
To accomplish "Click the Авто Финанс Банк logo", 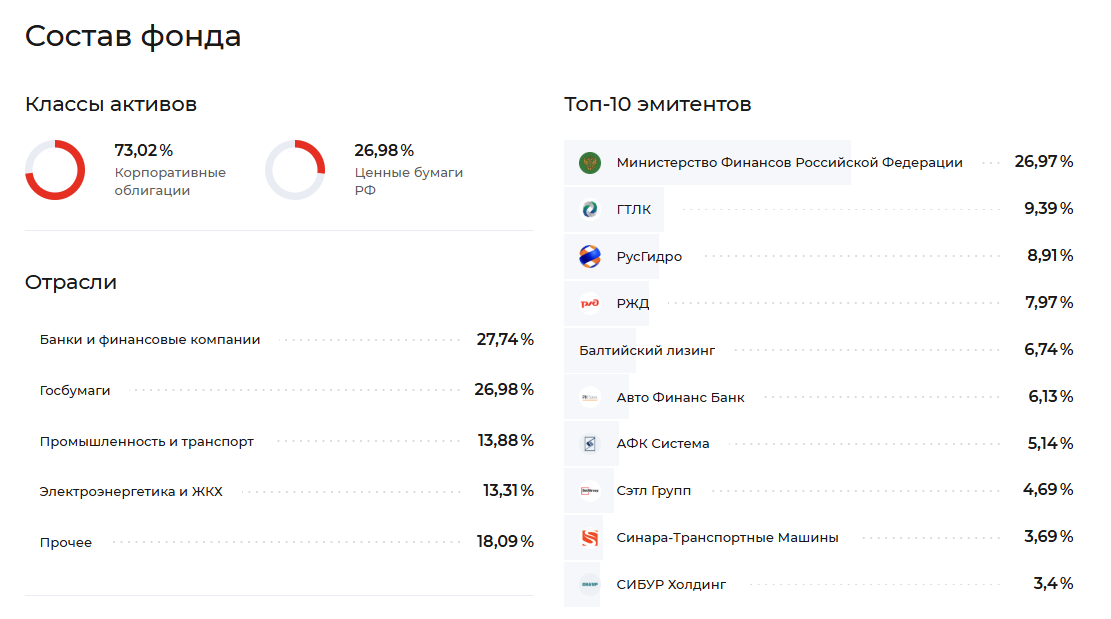I will tap(590, 397).
